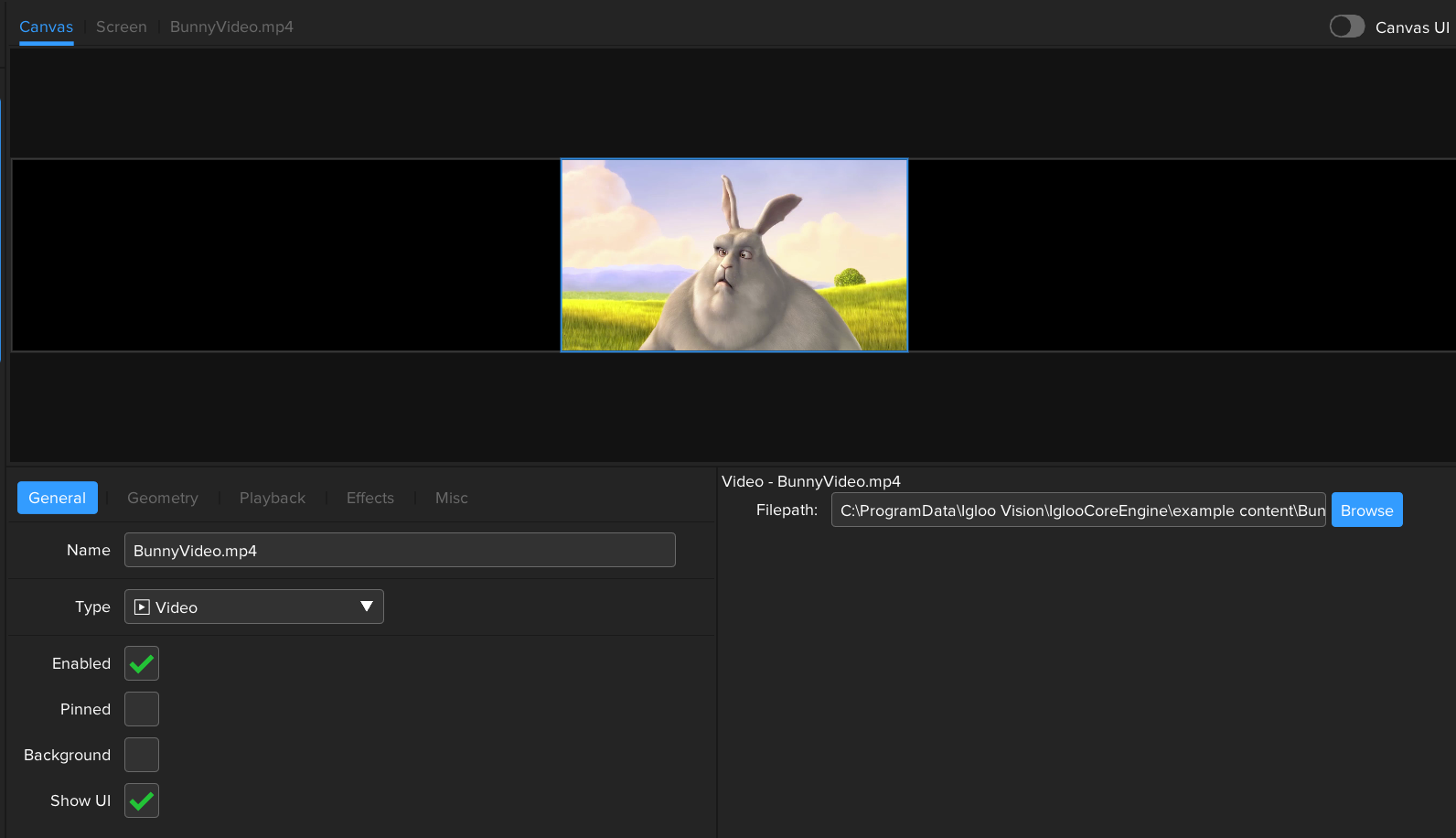Uncheck the Enabled checkbox
This screenshot has height=838, width=1456.
coord(142,663)
